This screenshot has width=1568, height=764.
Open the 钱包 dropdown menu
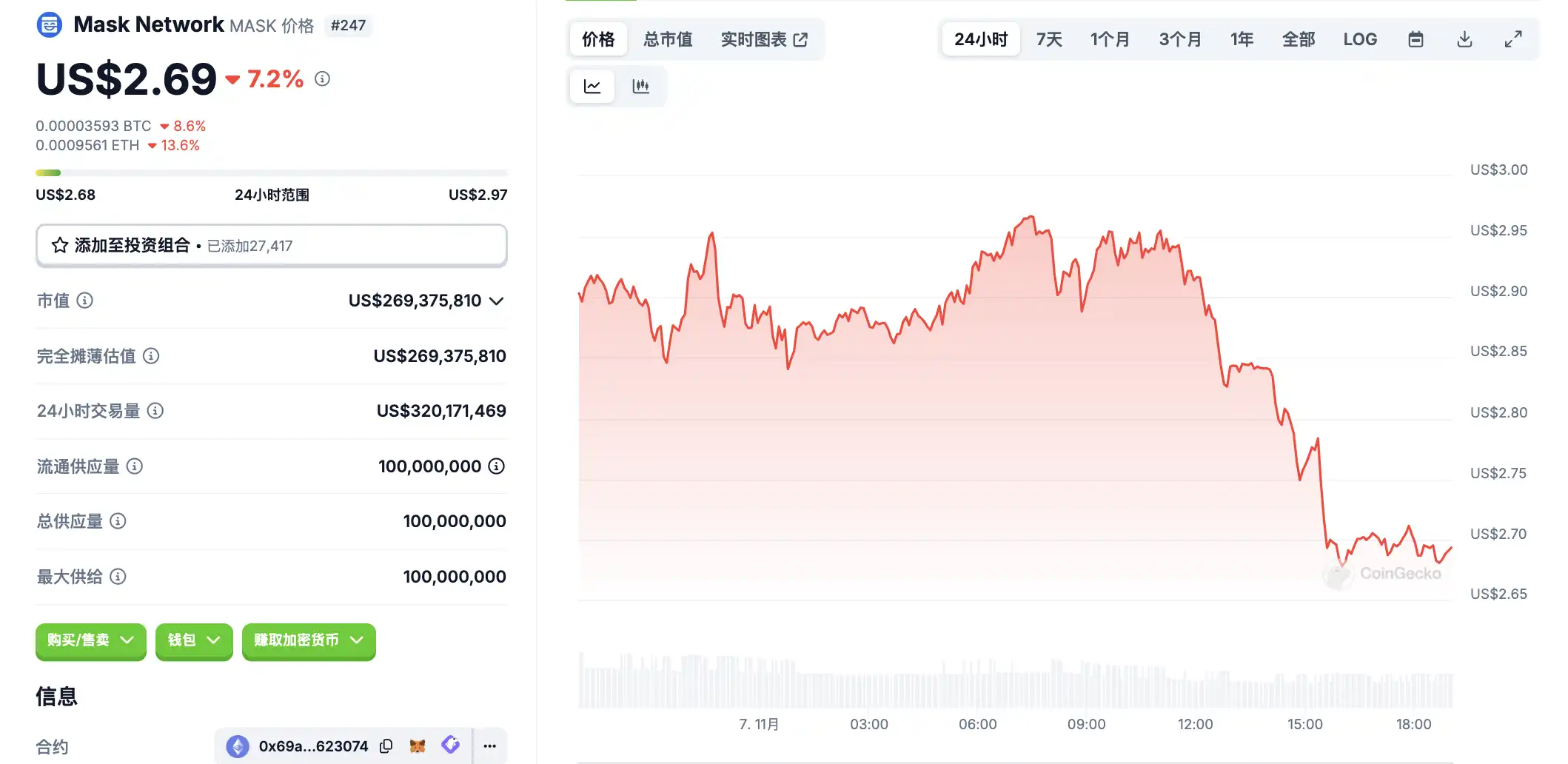coord(194,640)
